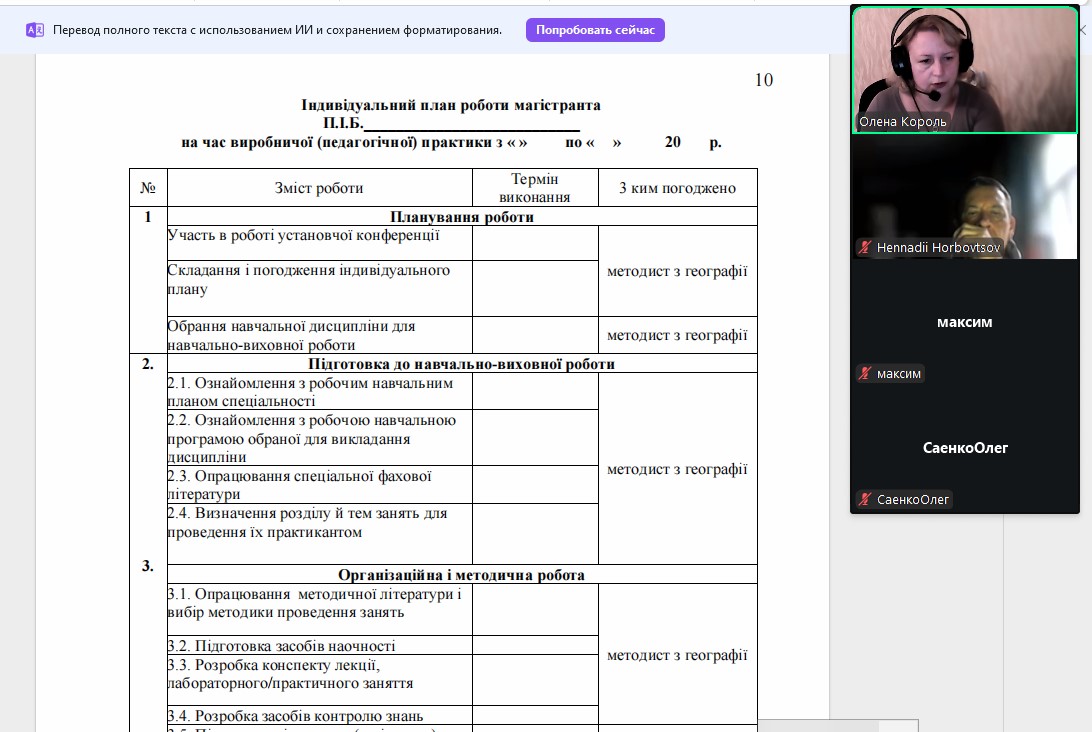This screenshot has height=732, width=1092.
Task: Click the Олена Король name label
Action: [x=902, y=122]
